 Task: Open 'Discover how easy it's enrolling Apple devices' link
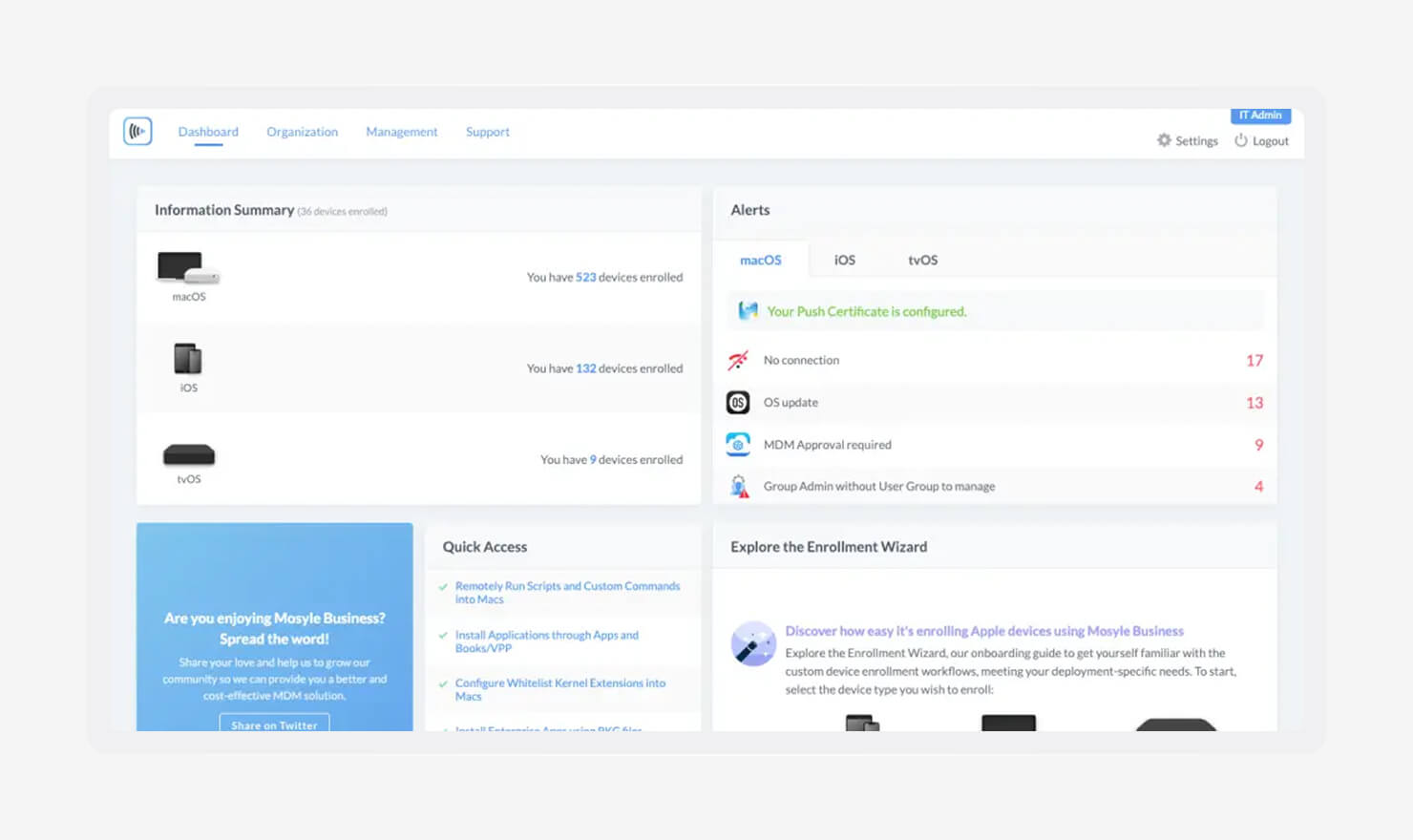pyautogui.click(x=984, y=631)
